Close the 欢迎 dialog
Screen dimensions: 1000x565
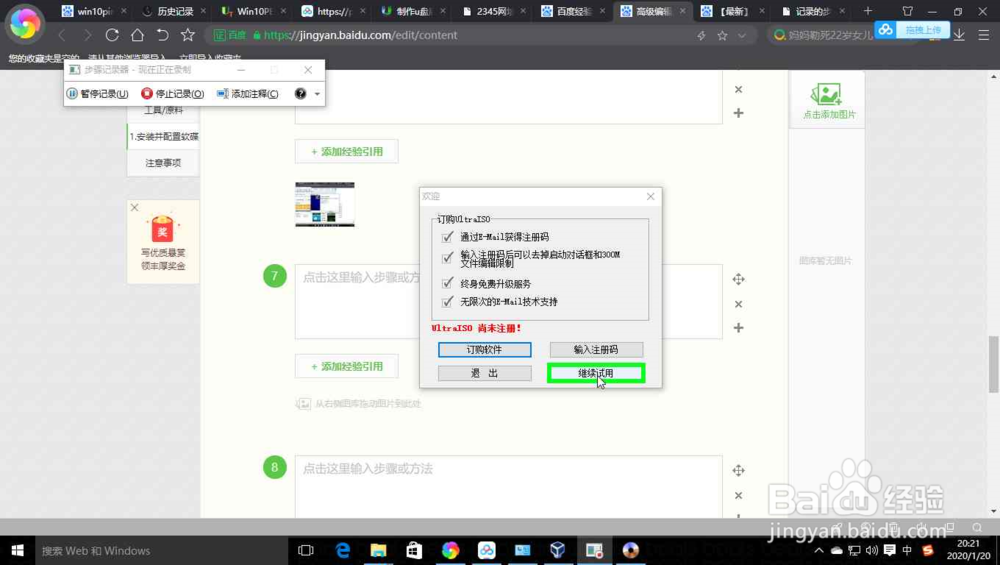[x=651, y=196]
